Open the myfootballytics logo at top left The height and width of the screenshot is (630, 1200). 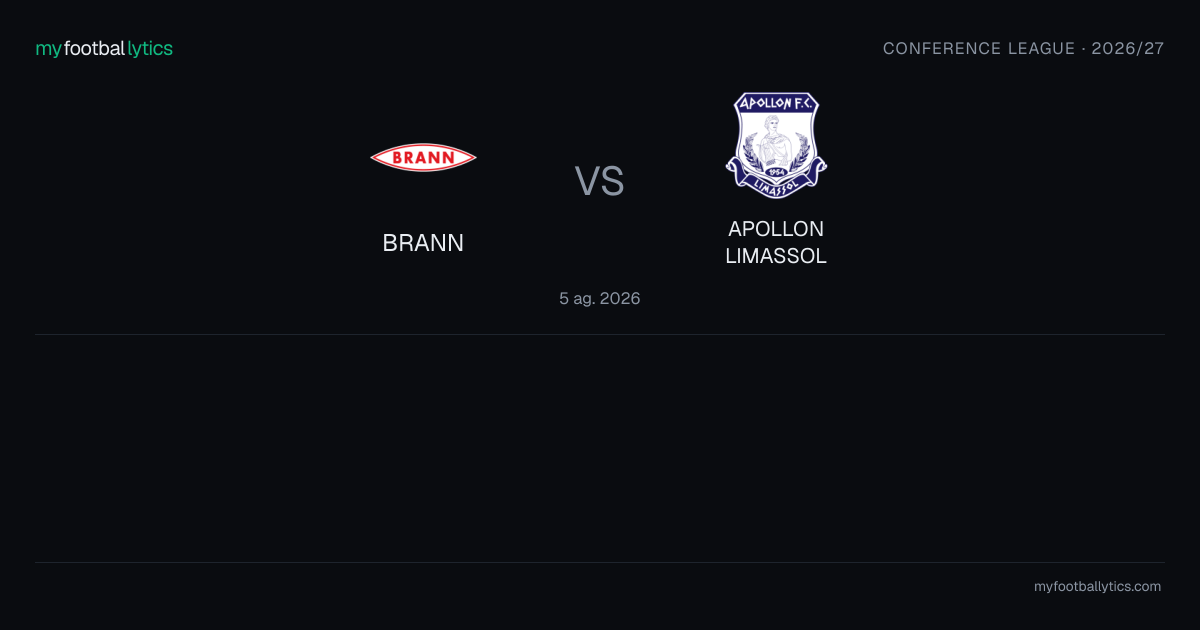coord(104,49)
